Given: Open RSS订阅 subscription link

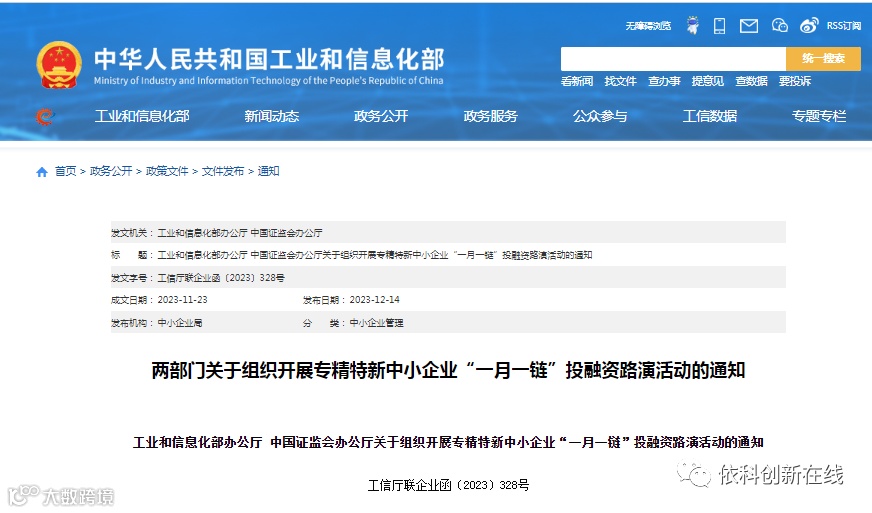Looking at the screenshot, I should tap(844, 26).
